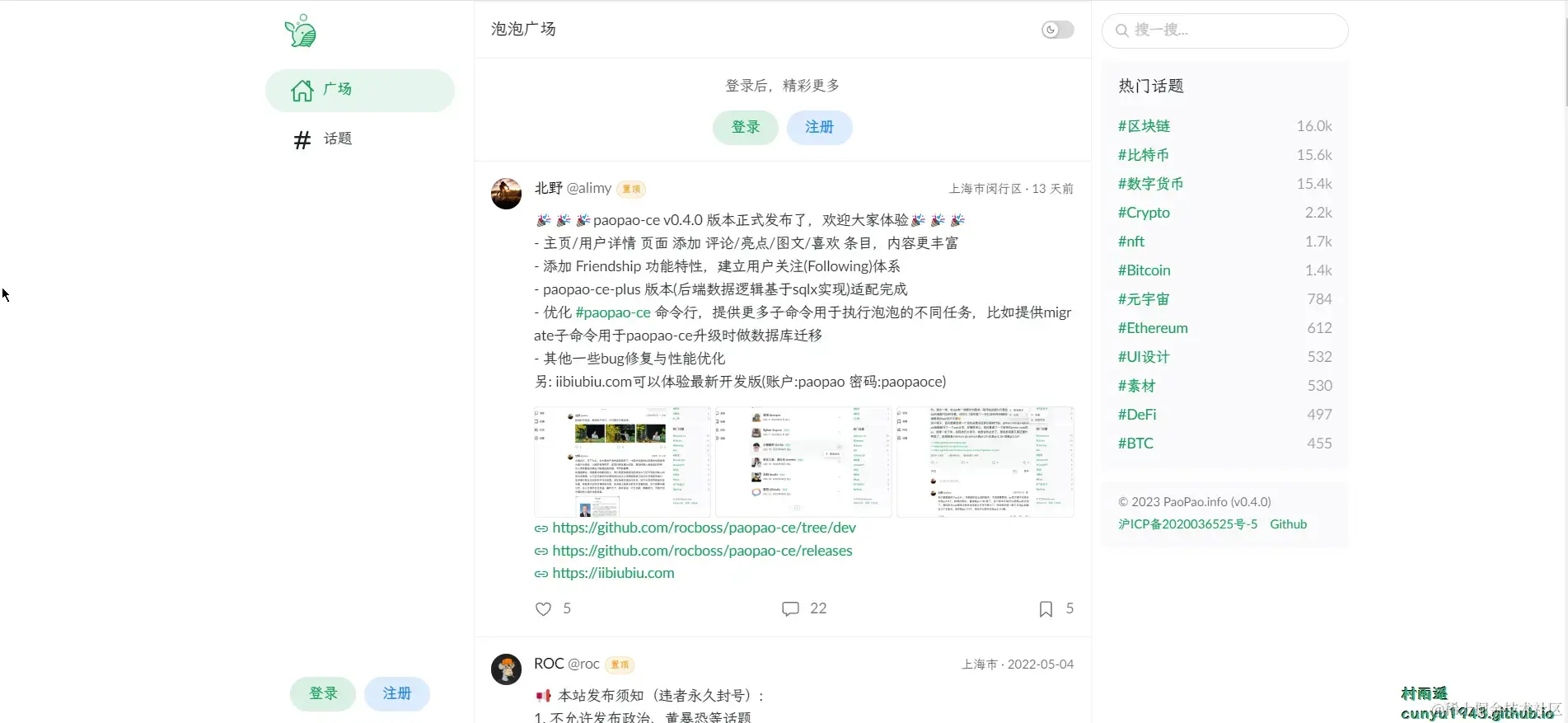Open the #UI设计 hot topic
This screenshot has width=1568, height=723.
1144,357
